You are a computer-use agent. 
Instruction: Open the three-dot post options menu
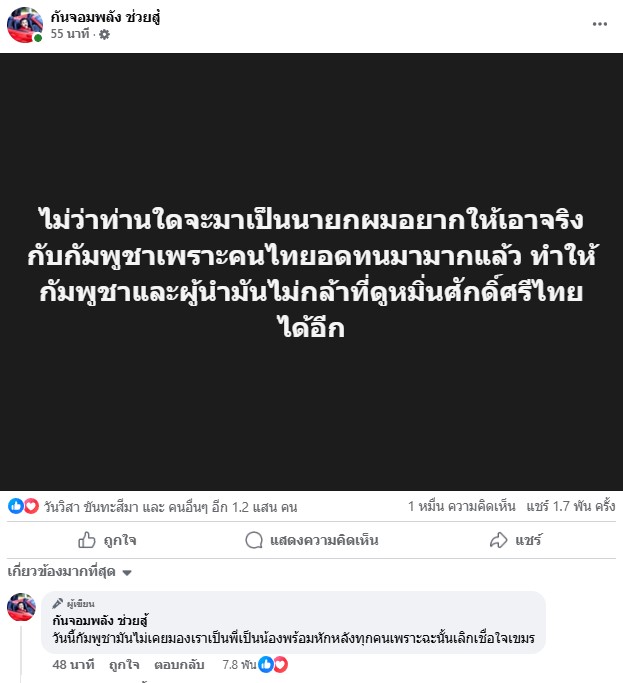click(x=599, y=24)
